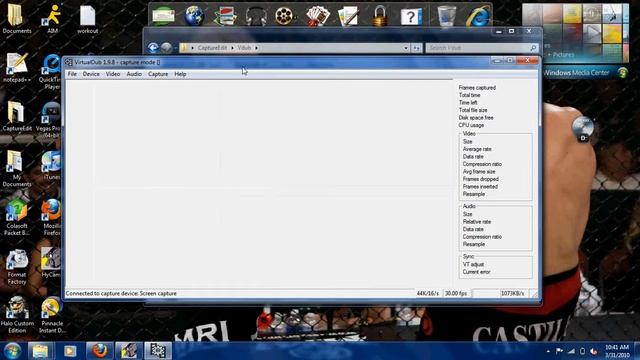Click the padlock icon in the top dock
The width and height of the screenshot is (640, 360).
coord(380,16)
